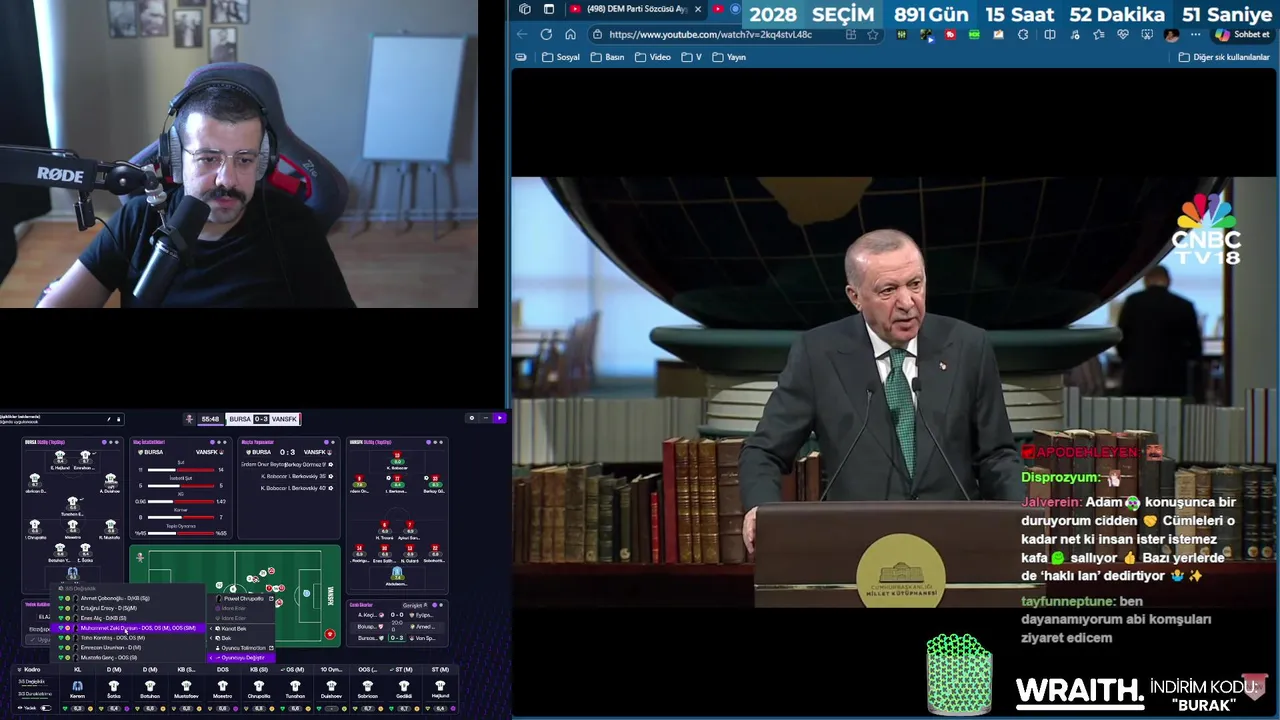Image resolution: width=1280 pixels, height=720 pixels.
Task: Open the browser three-dot settings menu
Action: [1195, 34]
